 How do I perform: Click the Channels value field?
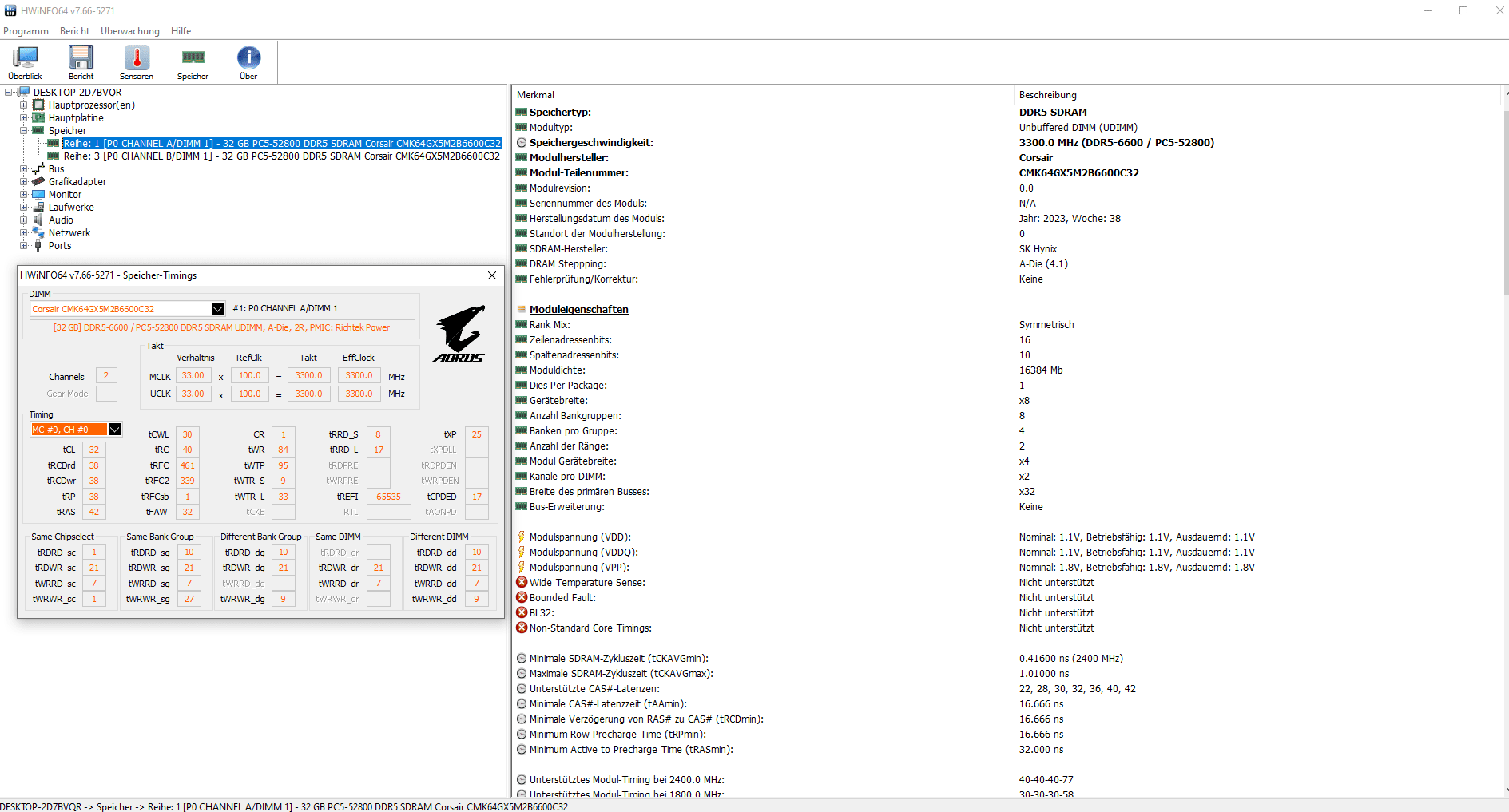click(106, 375)
